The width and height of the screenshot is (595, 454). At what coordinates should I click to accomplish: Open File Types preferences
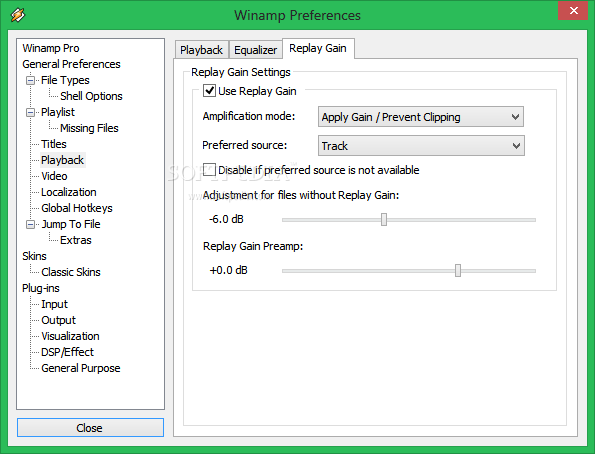coord(65,80)
